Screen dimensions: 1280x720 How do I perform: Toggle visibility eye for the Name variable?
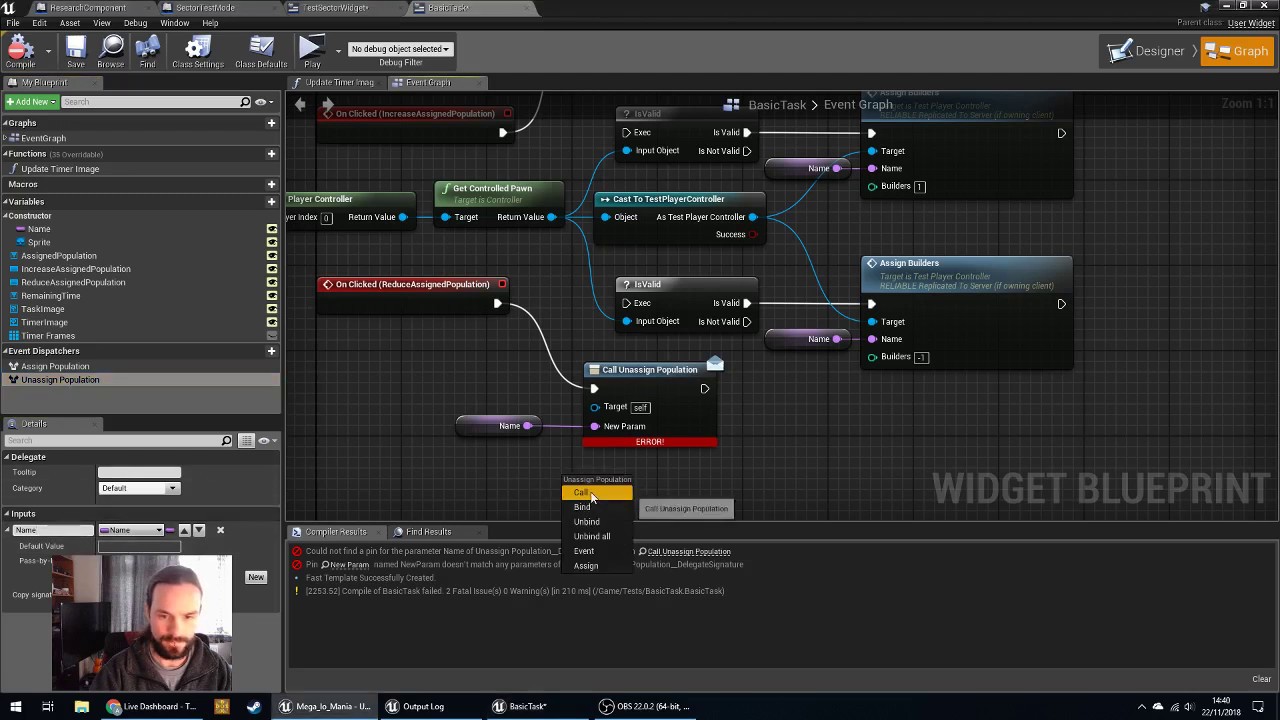click(271, 229)
